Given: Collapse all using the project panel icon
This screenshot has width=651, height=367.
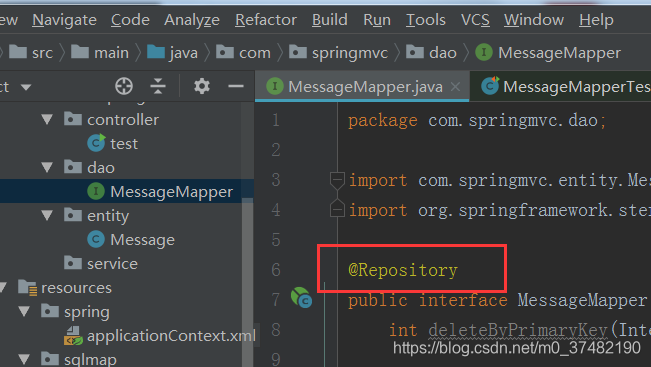Looking at the screenshot, I should pyautogui.click(x=158, y=86).
